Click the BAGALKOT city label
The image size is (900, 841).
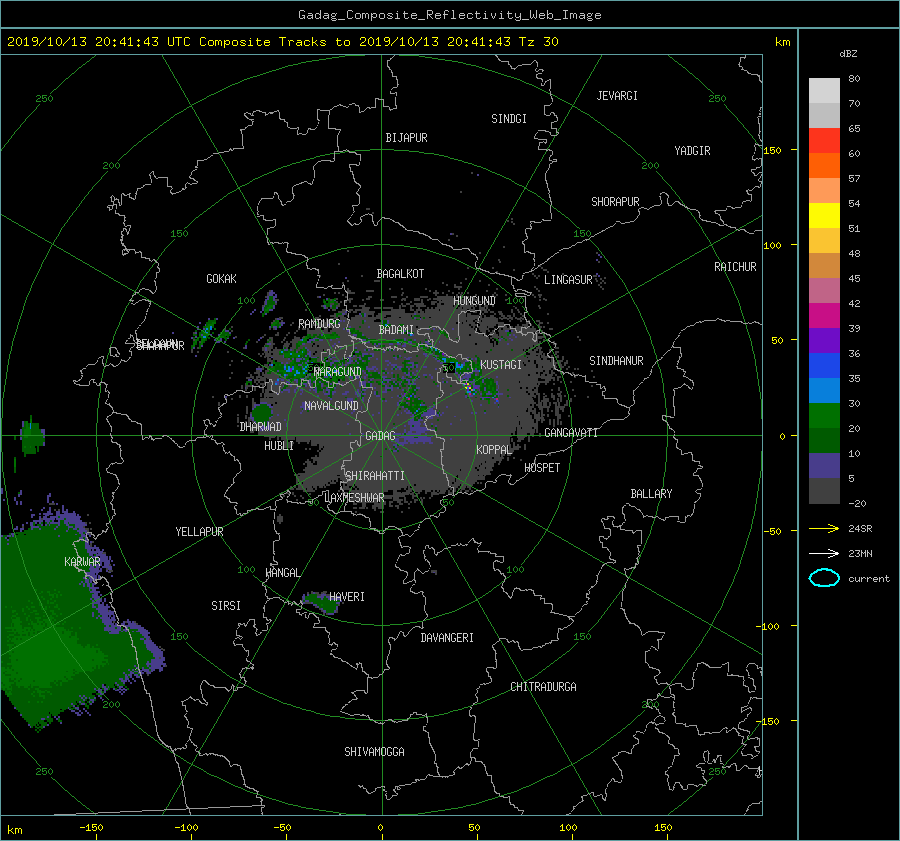[x=400, y=274]
